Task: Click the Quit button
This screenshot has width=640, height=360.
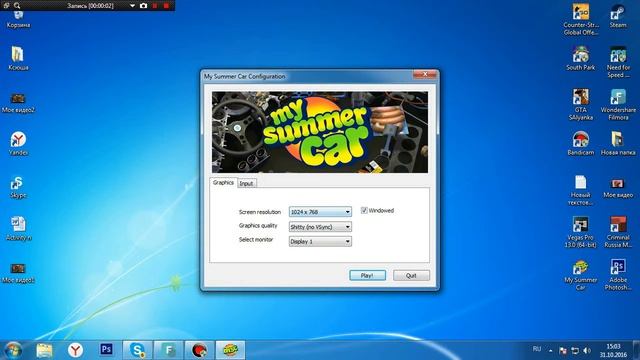Action: pos(411,276)
